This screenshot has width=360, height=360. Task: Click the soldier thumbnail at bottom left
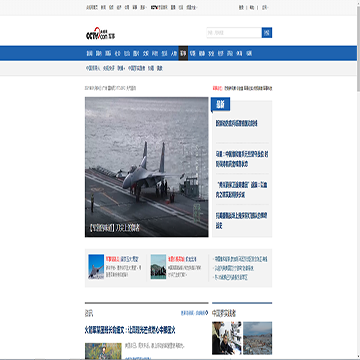pyautogui.click(x=103, y=351)
